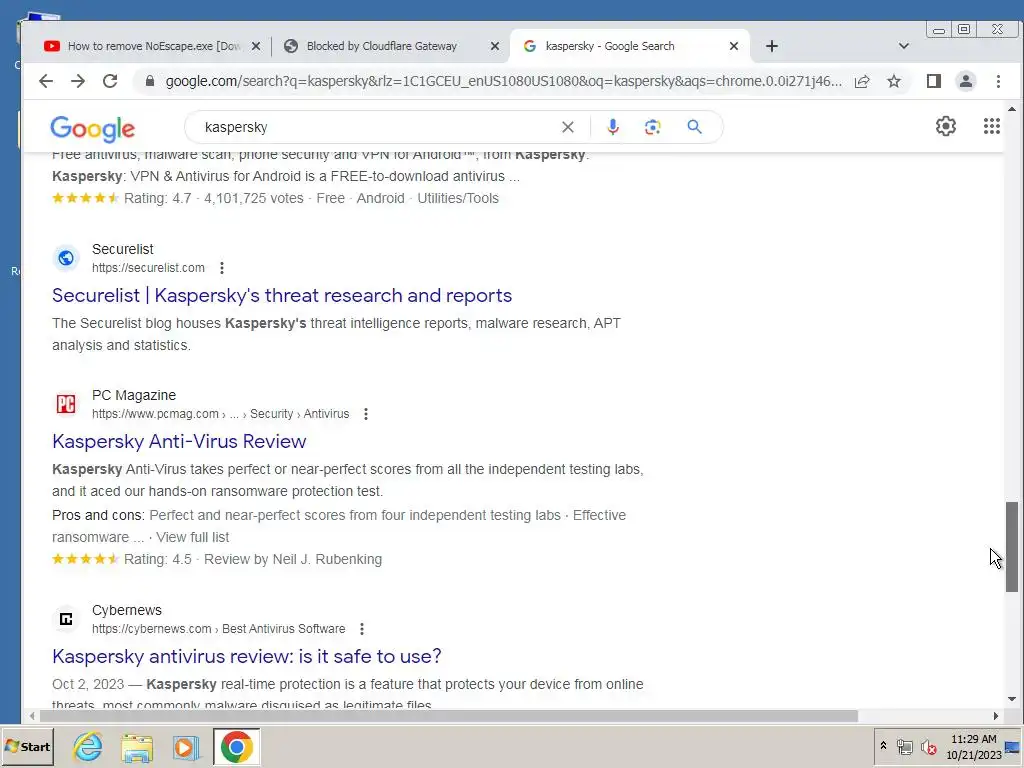The width and height of the screenshot is (1024, 768).
Task: Bookmark this tab with the star
Action: (x=894, y=81)
